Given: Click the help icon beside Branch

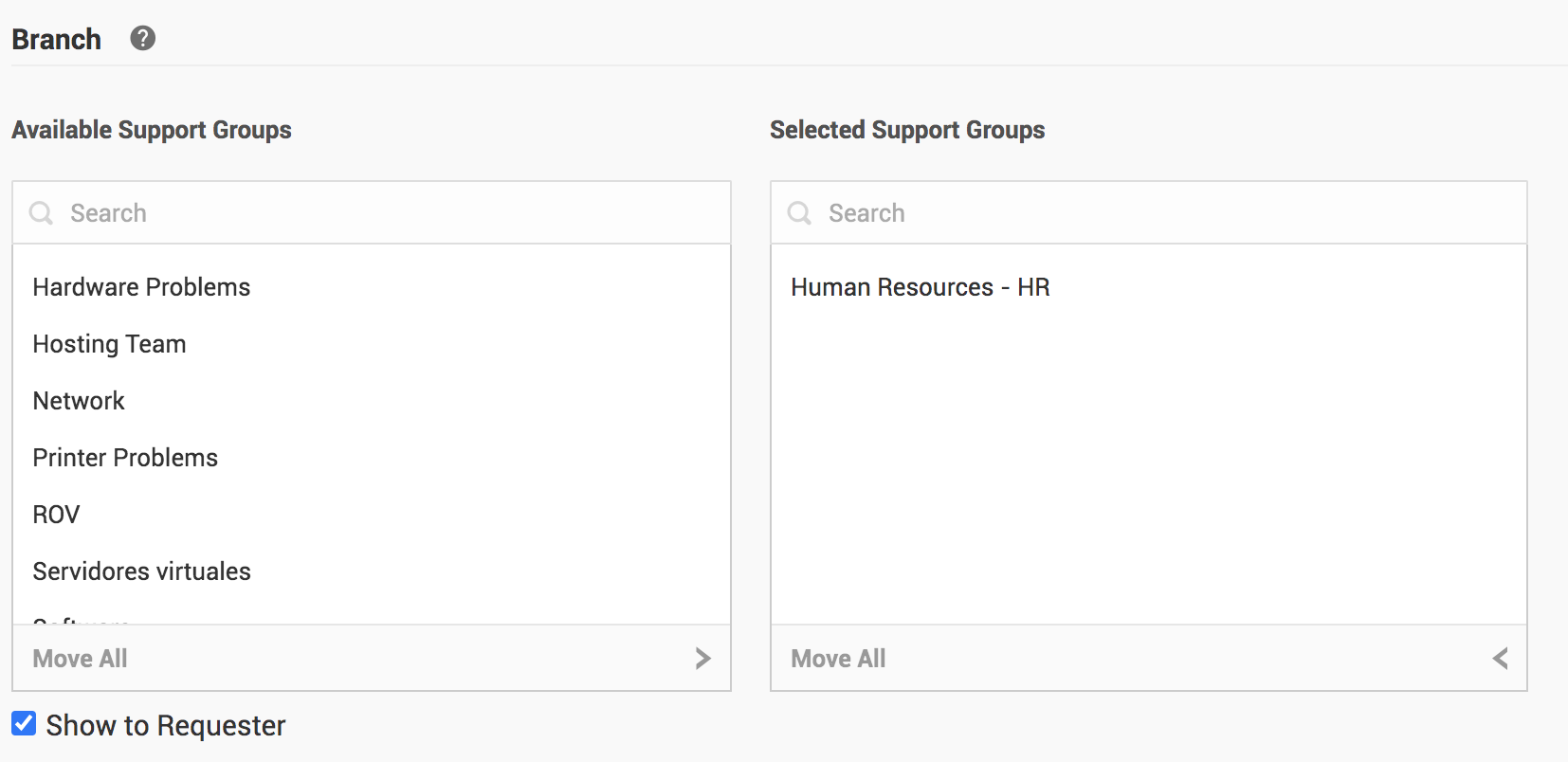Looking at the screenshot, I should coord(143,39).
